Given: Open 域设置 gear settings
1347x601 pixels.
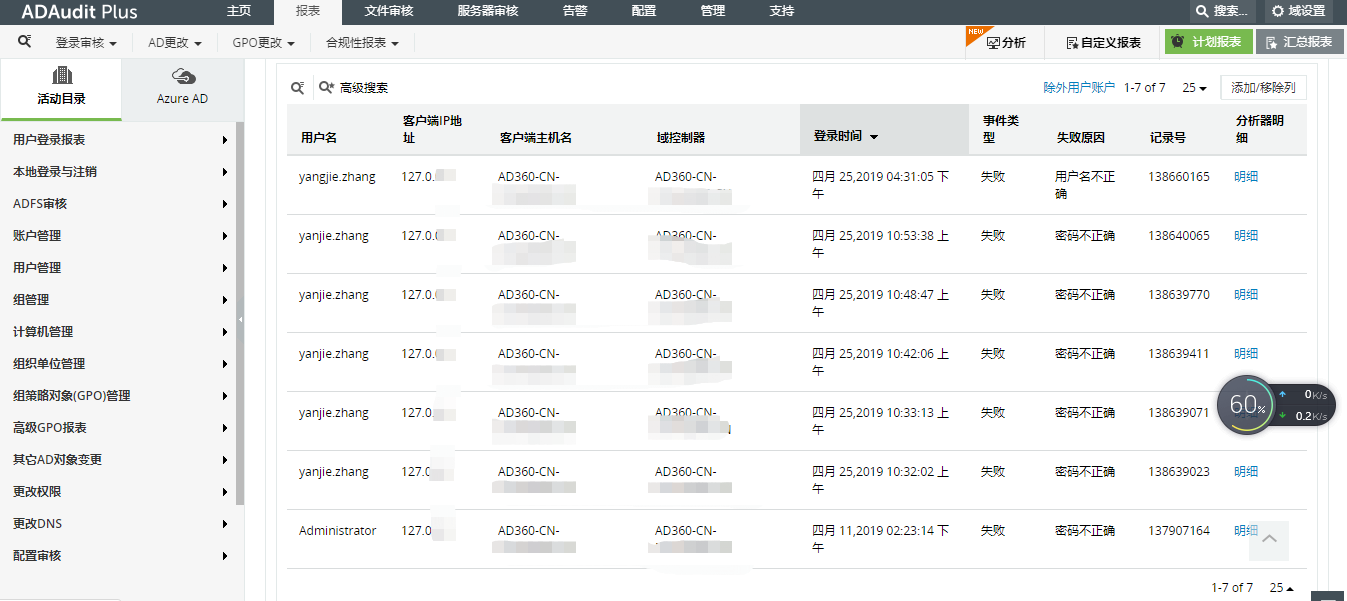Looking at the screenshot, I should coord(1301,11).
